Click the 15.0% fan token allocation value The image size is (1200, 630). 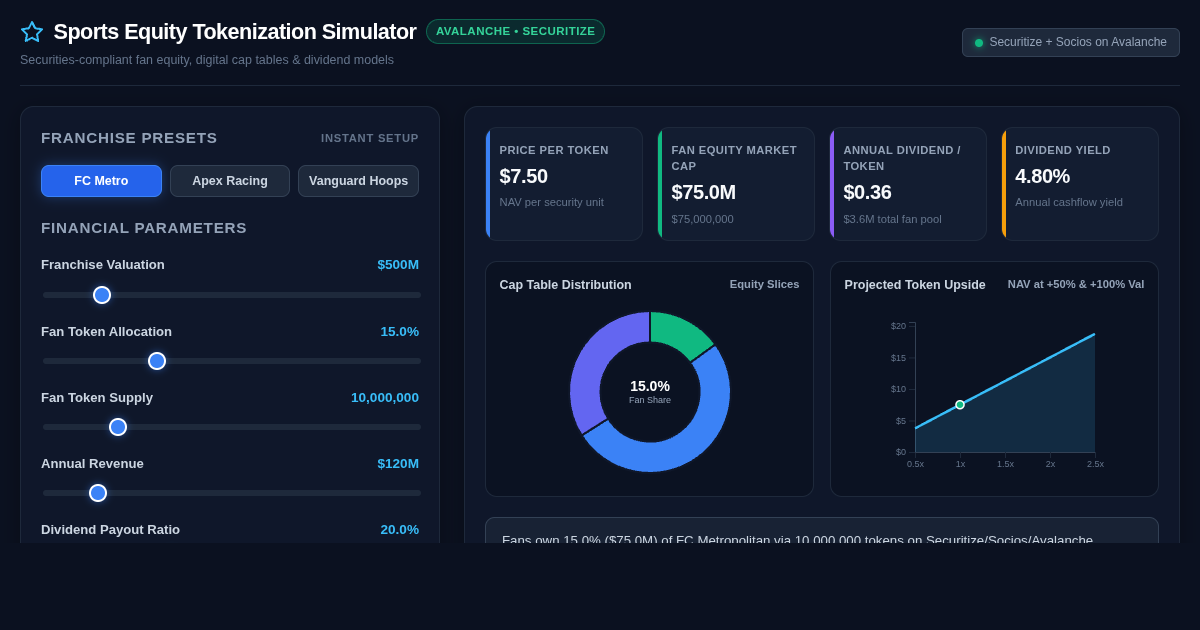coord(400,331)
